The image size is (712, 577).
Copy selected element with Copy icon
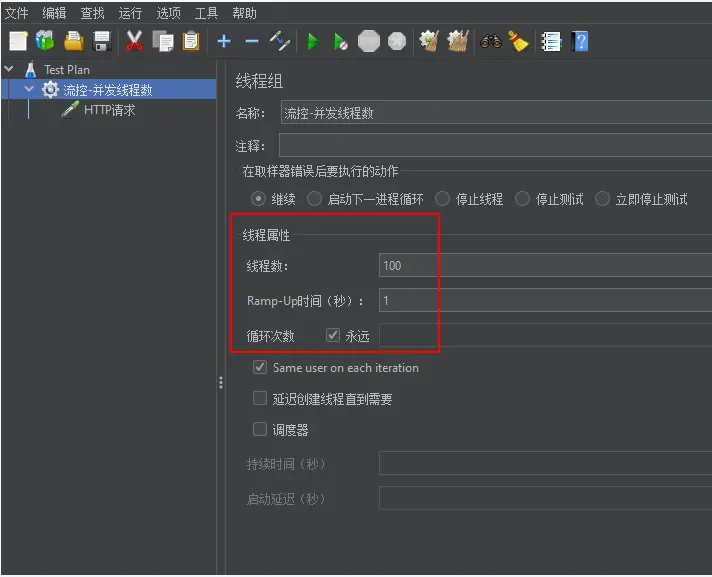tap(163, 41)
